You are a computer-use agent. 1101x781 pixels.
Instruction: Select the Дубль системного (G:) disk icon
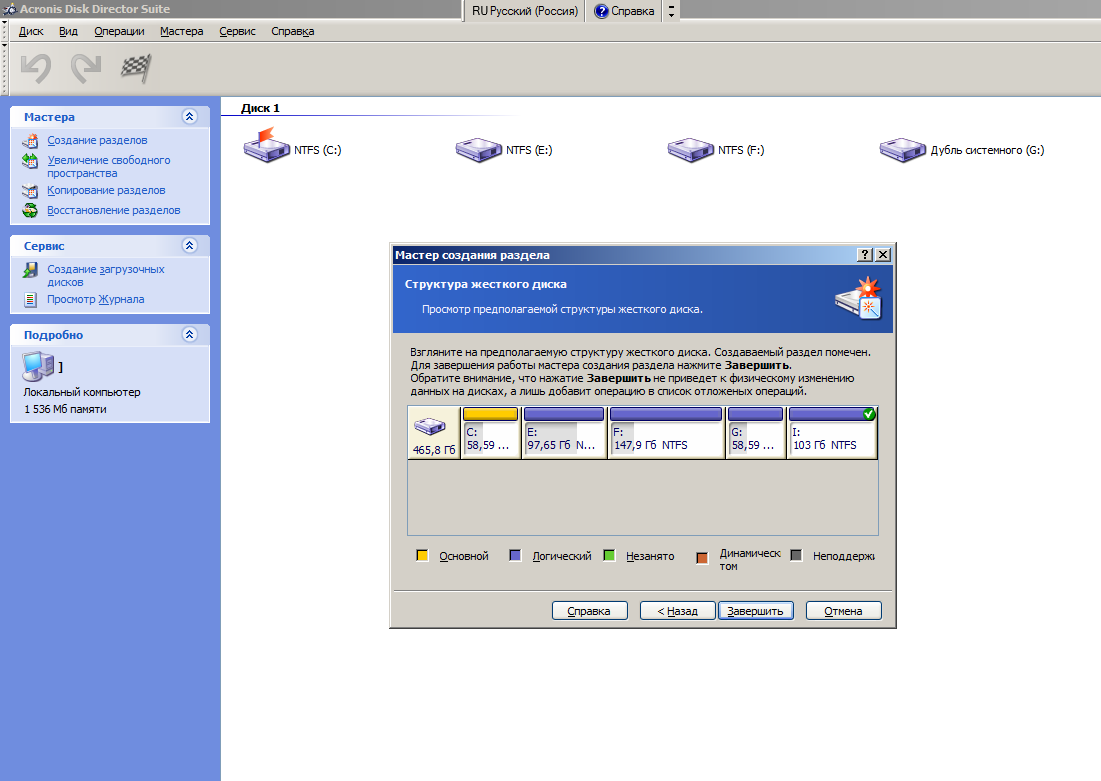tap(902, 150)
